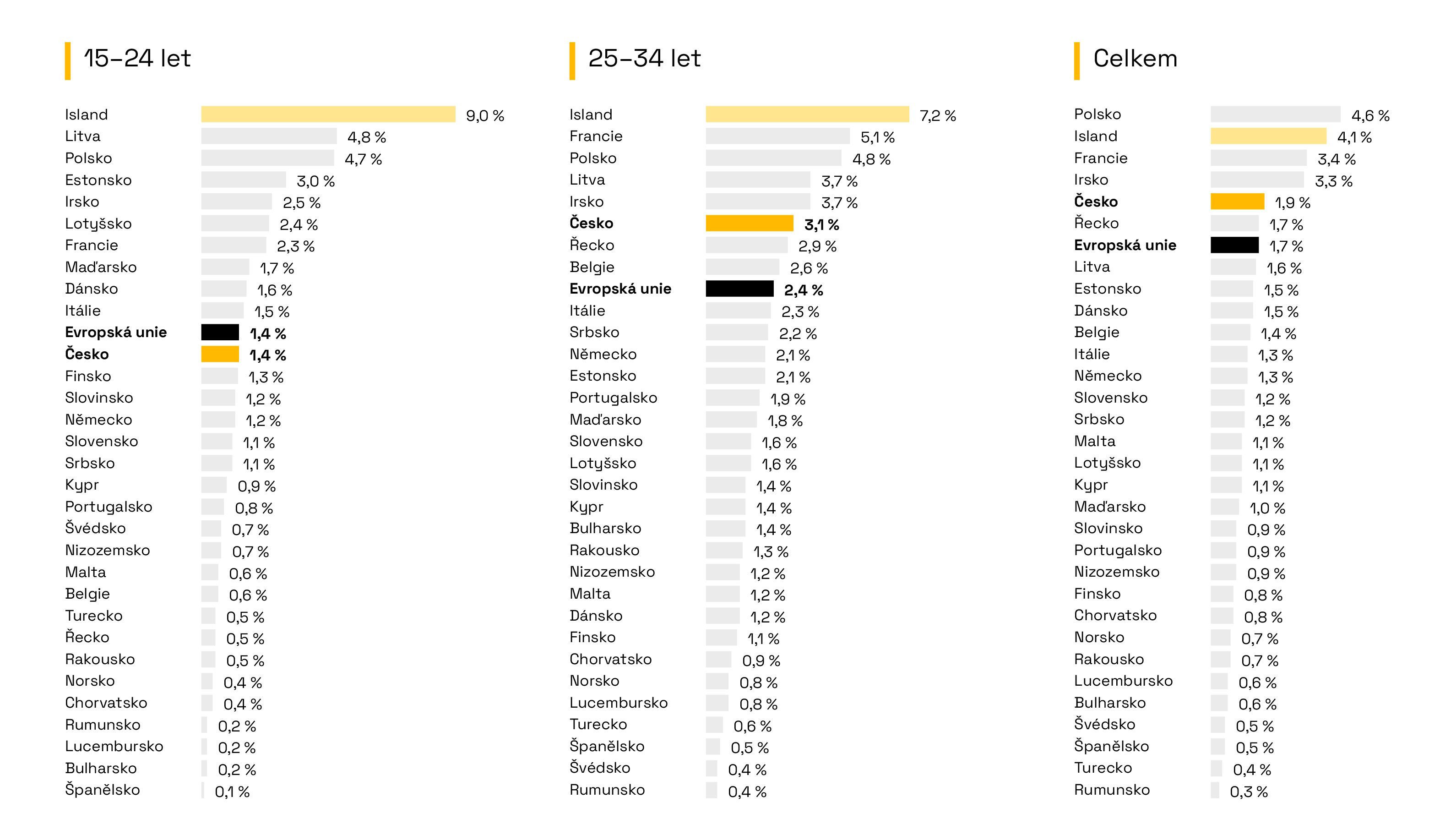This screenshot has height=835, width=1456.
Task: Click Island's 4,1 % yellow bar in Celkem
Action: click(1268, 136)
